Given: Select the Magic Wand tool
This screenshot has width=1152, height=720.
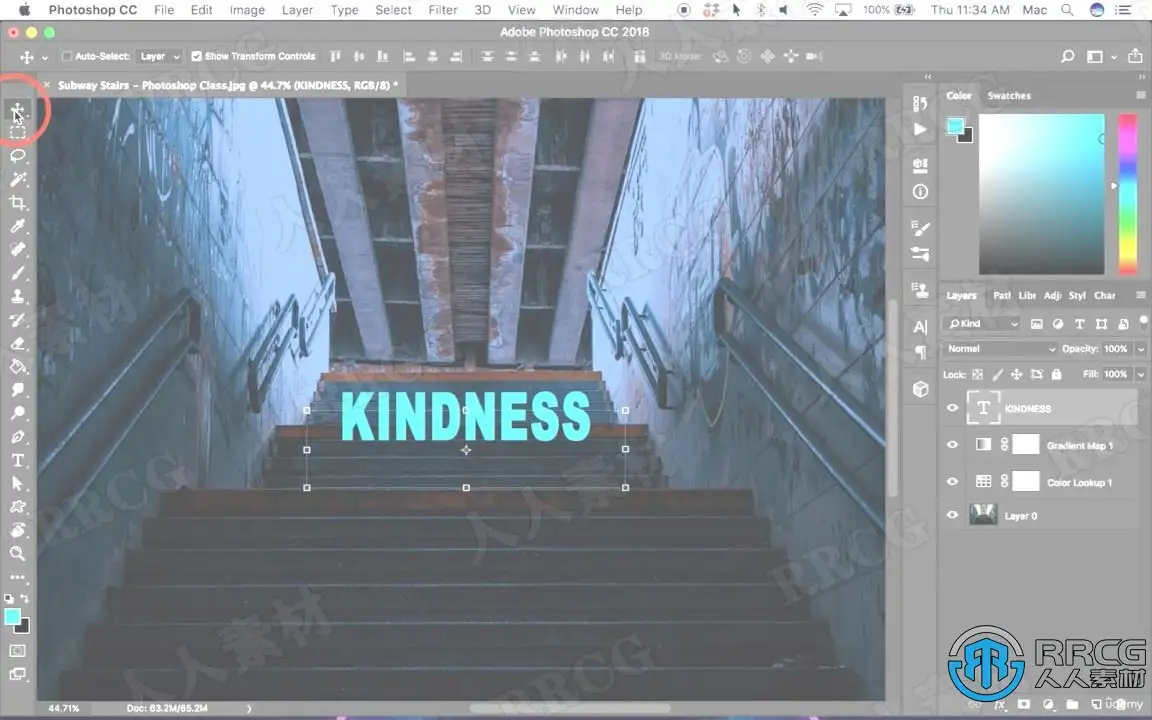Looking at the screenshot, I should (18, 180).
